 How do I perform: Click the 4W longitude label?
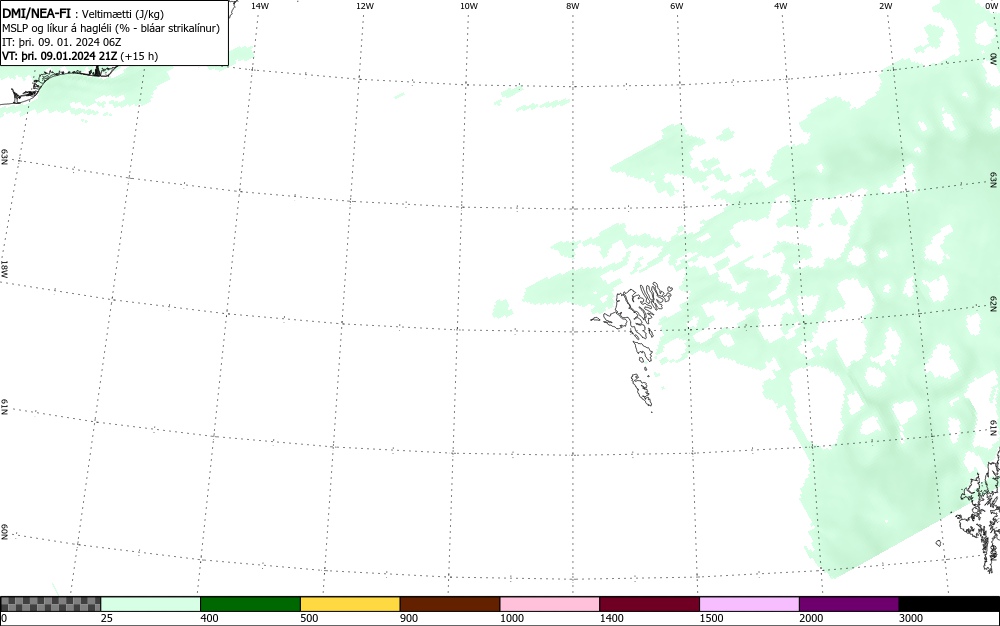click(x=781, y=6)
